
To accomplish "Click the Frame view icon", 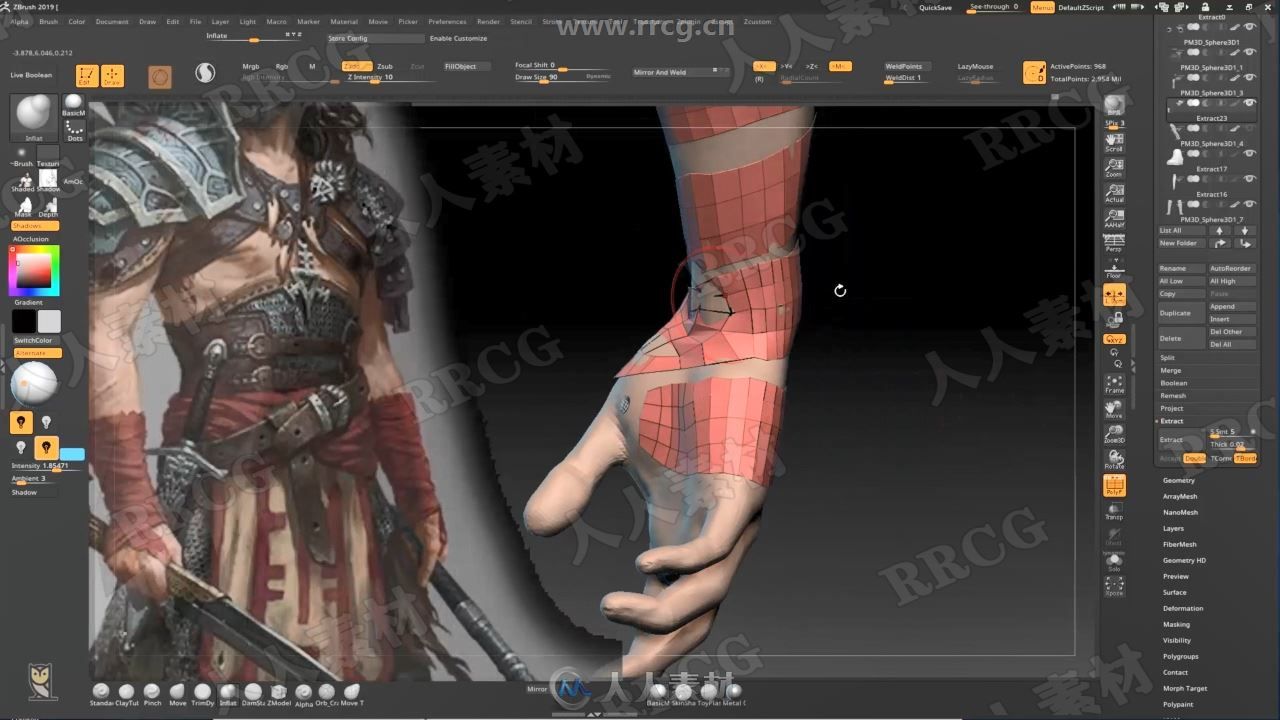I will tap(1114, 383).
